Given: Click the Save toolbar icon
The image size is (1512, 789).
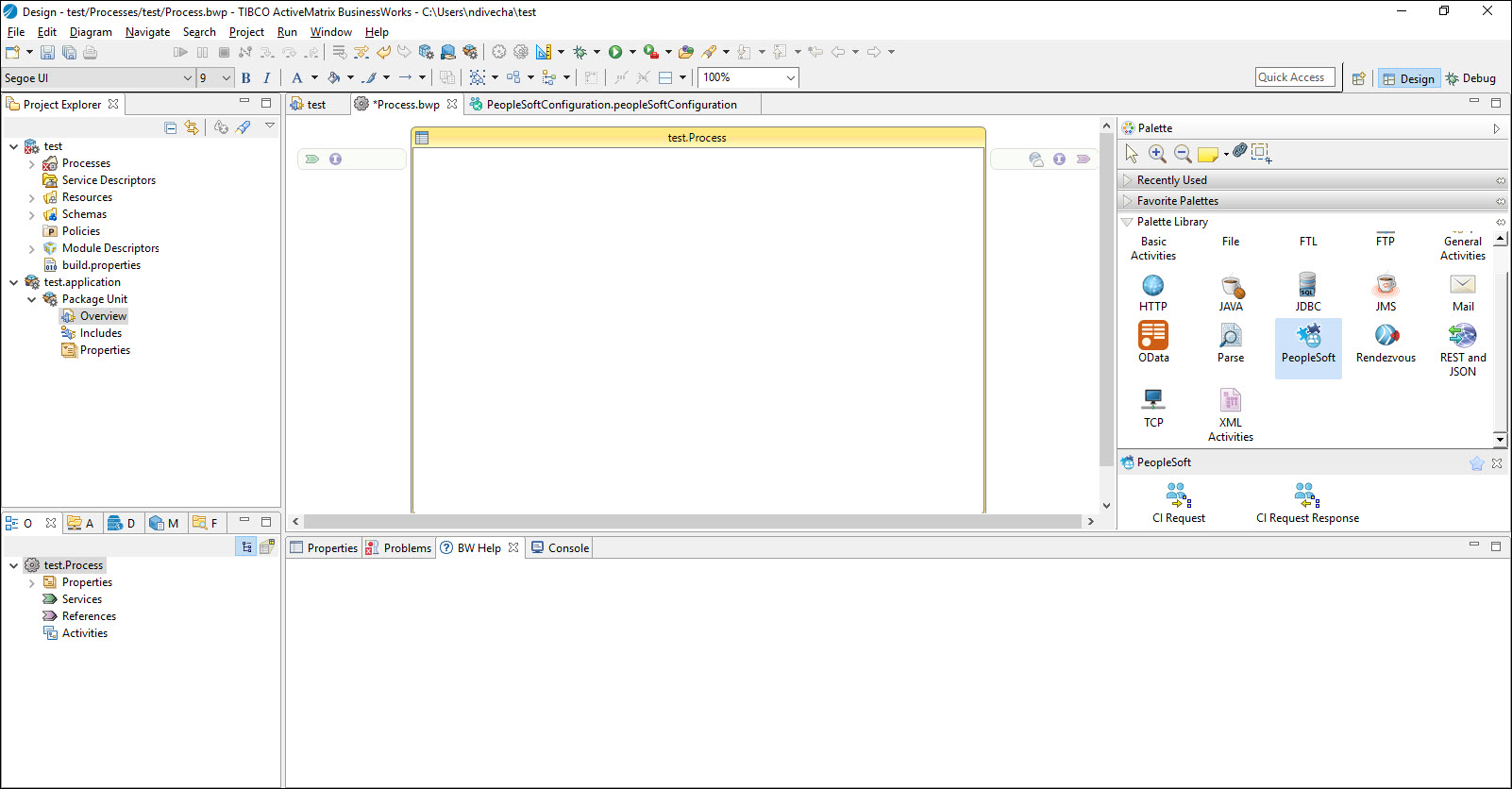Looking at the screenshot, I should coord(47,53).
